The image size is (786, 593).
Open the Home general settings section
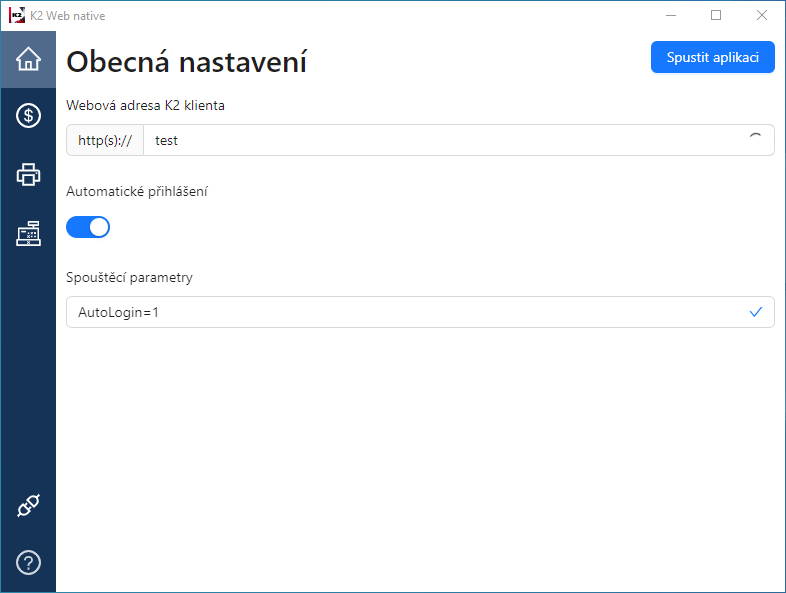(x=28, y=60)
